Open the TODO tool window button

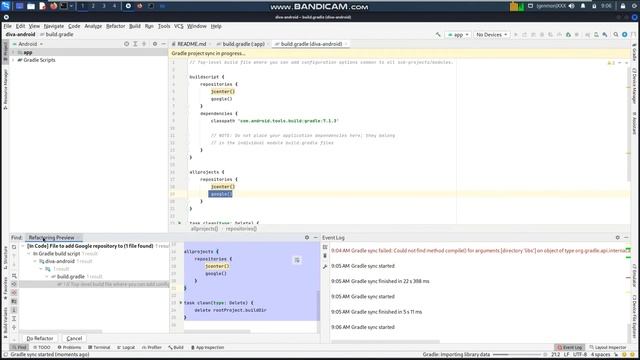pyautogui.click(x=42, y=347)
